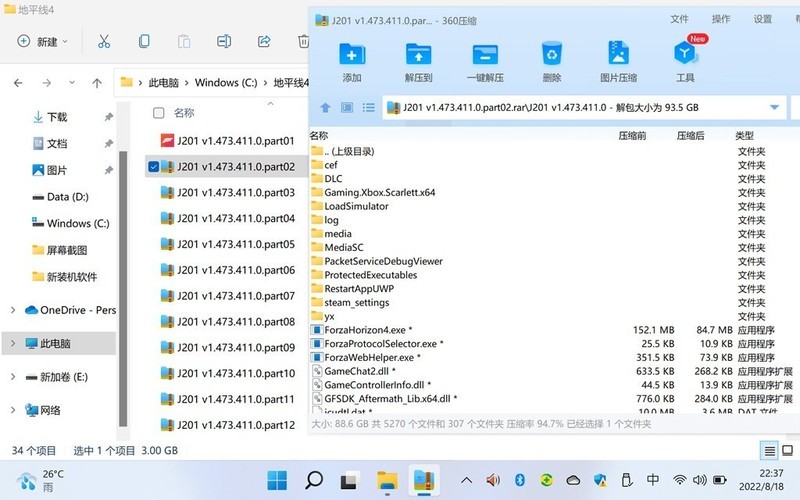Click the Paste icon in Explorer toolbar
800x500 pixels.
pos(184,41)
